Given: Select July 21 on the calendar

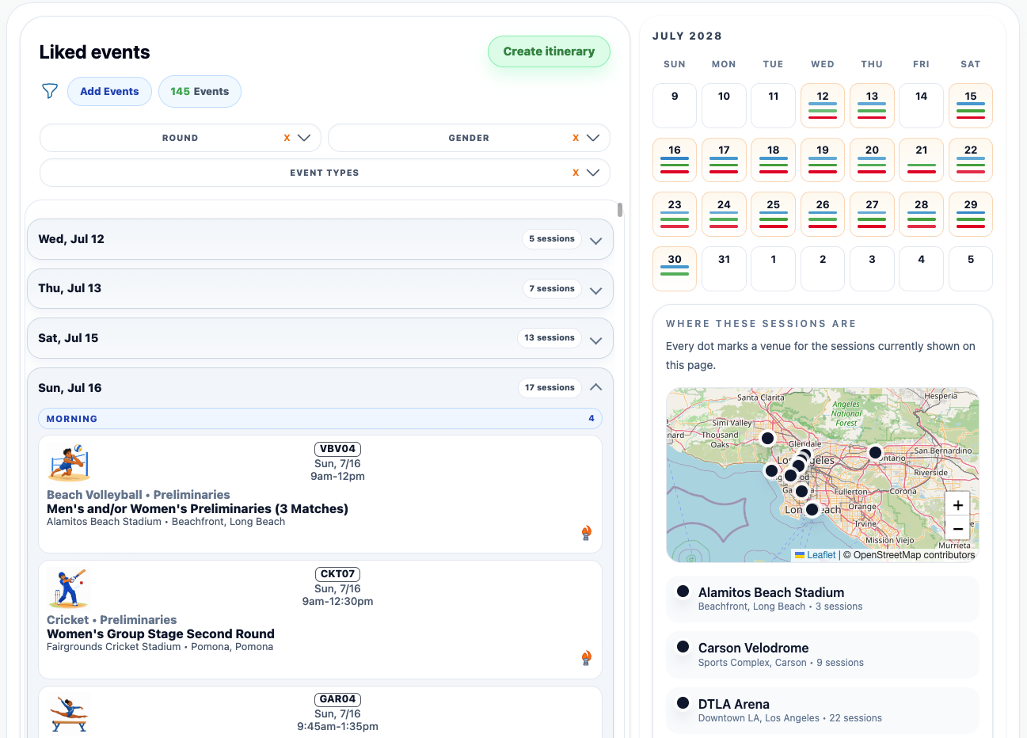Looking at the screenshot, I should pyautogui.click(x=921, y=159).
